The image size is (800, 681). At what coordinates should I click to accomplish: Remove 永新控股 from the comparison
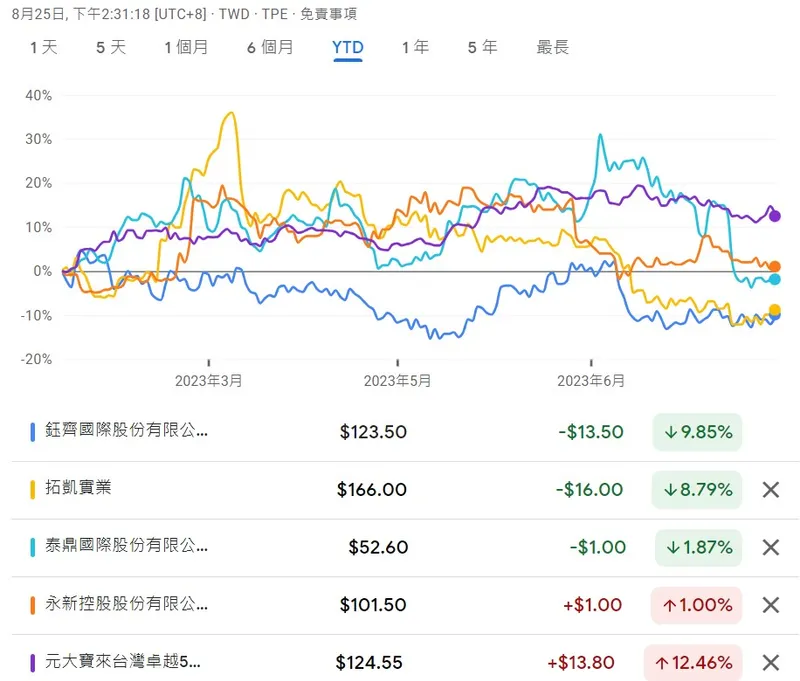point(770,605)
